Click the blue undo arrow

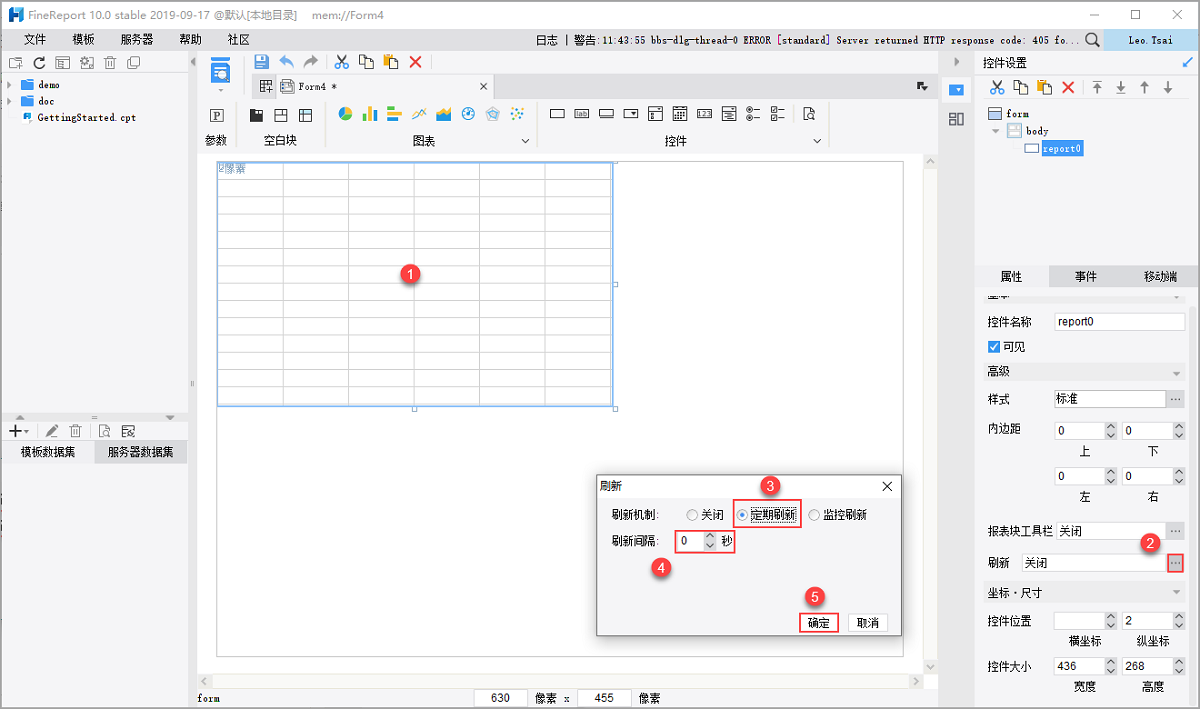click(x=287, y=61)
